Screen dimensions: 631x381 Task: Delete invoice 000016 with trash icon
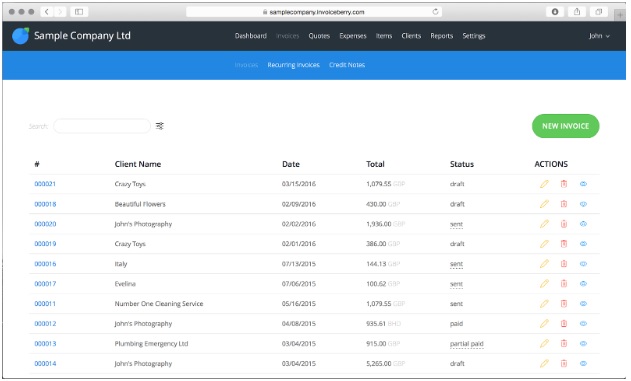pos(564,264)
